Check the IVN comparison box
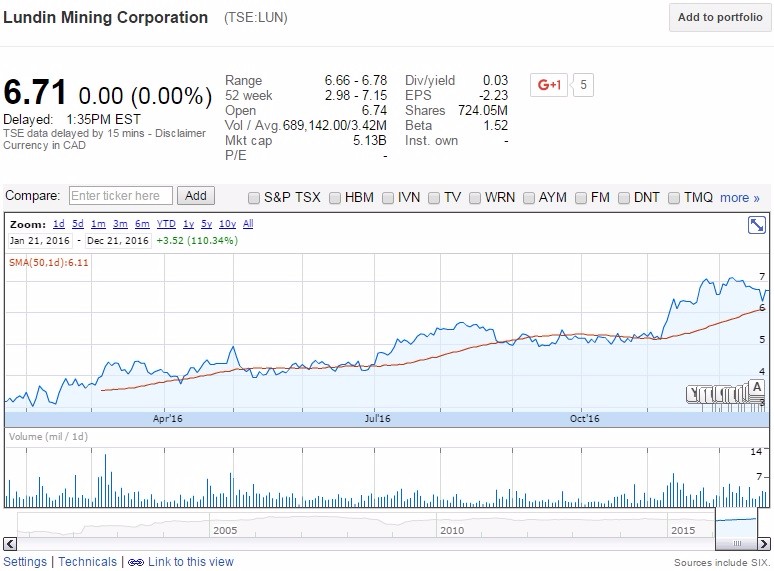The width and height of the screenshot is (774, 571). tap(388, 198)
